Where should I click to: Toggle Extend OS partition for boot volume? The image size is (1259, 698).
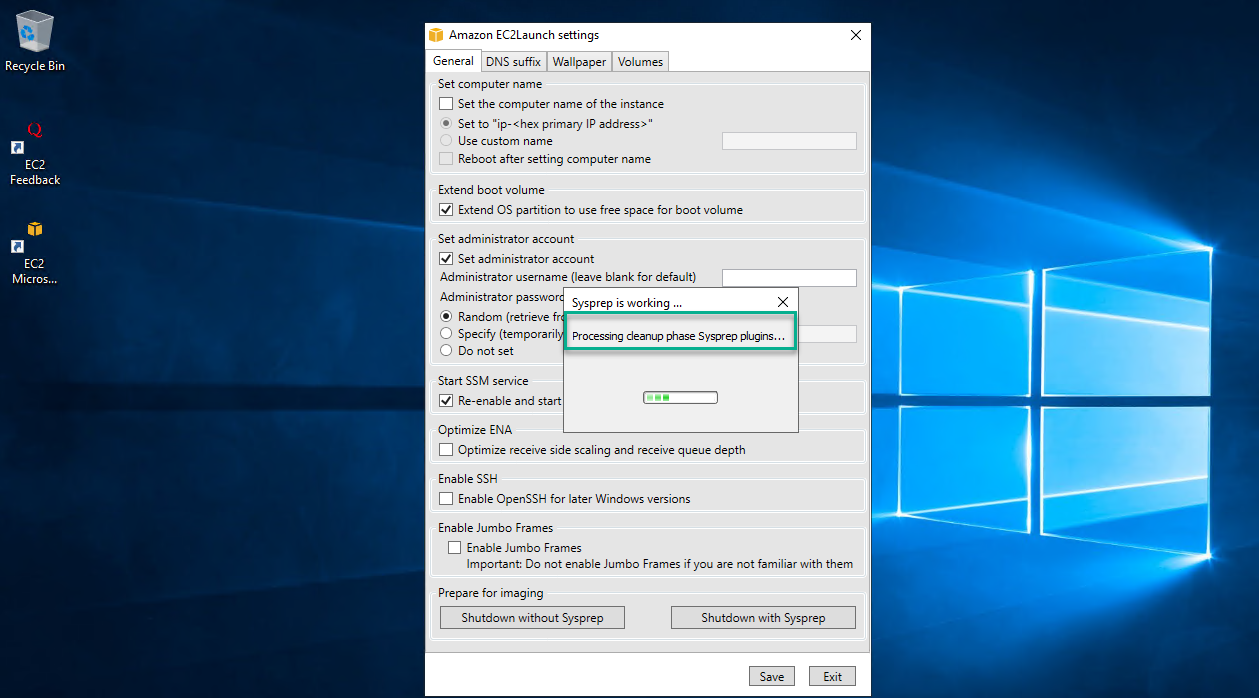point(446,210)
